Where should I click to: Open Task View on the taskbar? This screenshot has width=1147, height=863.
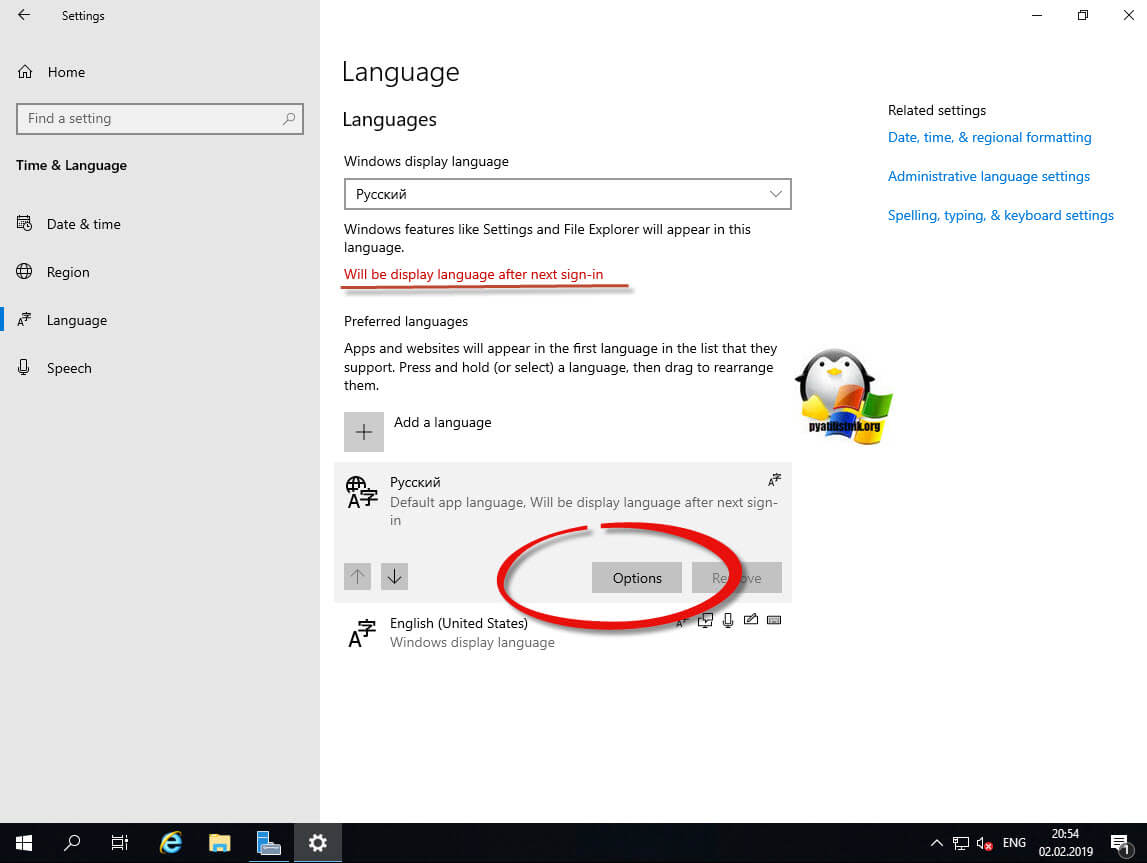(120, 842)
